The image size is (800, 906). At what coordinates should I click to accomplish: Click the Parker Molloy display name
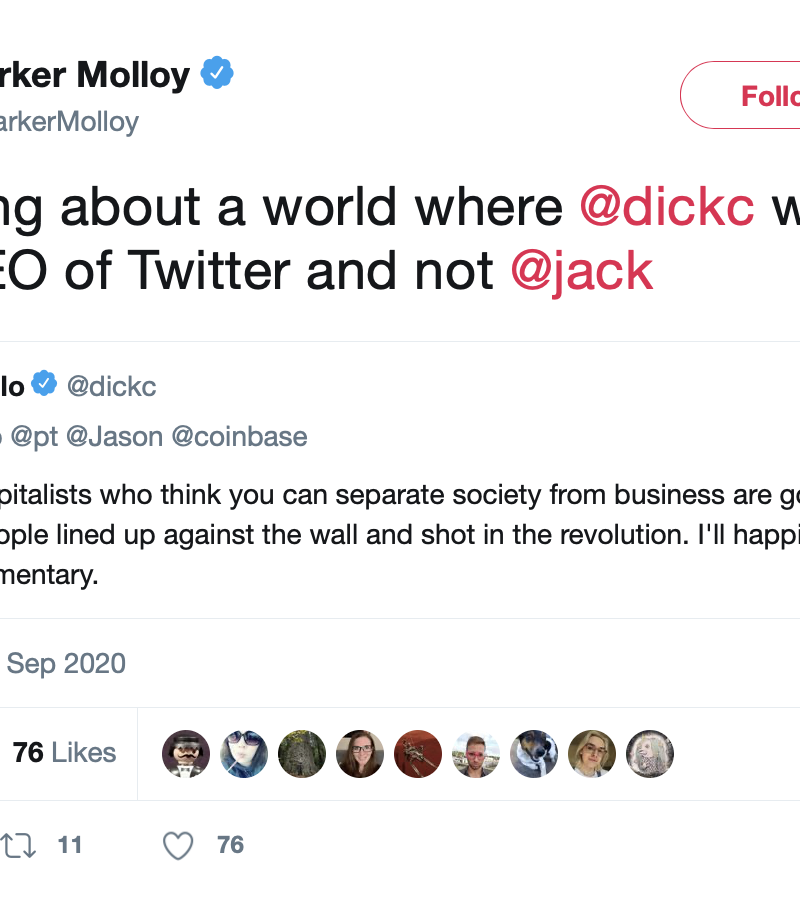point(94,75)
